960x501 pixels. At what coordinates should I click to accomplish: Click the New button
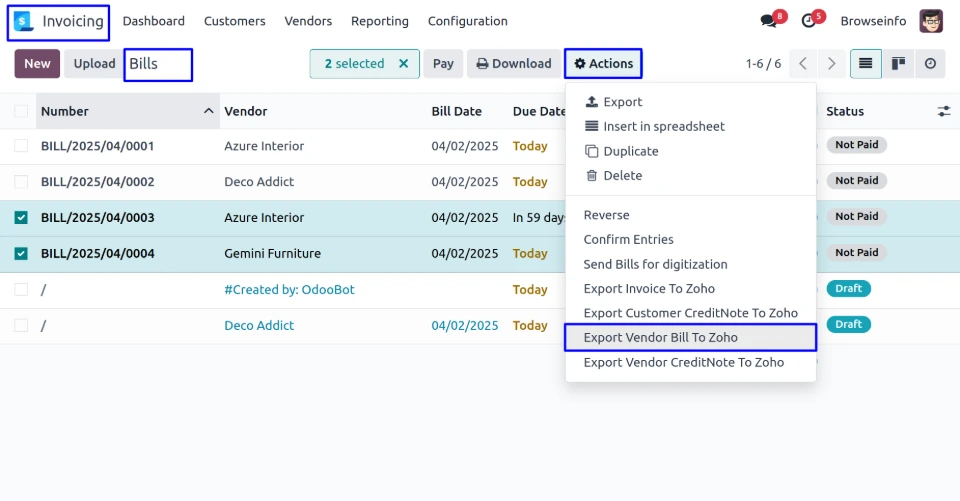pos(37,64)
